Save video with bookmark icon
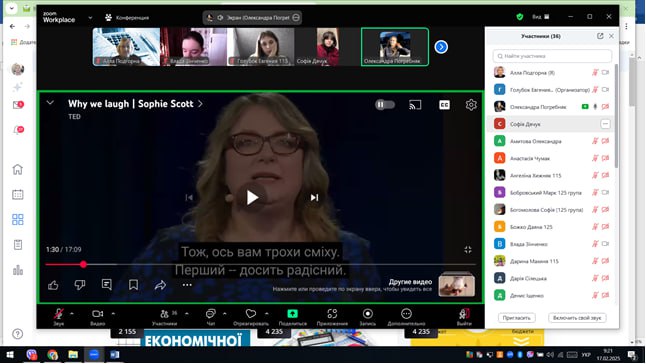Screen dimensions: 646x364 pos(133,285)
